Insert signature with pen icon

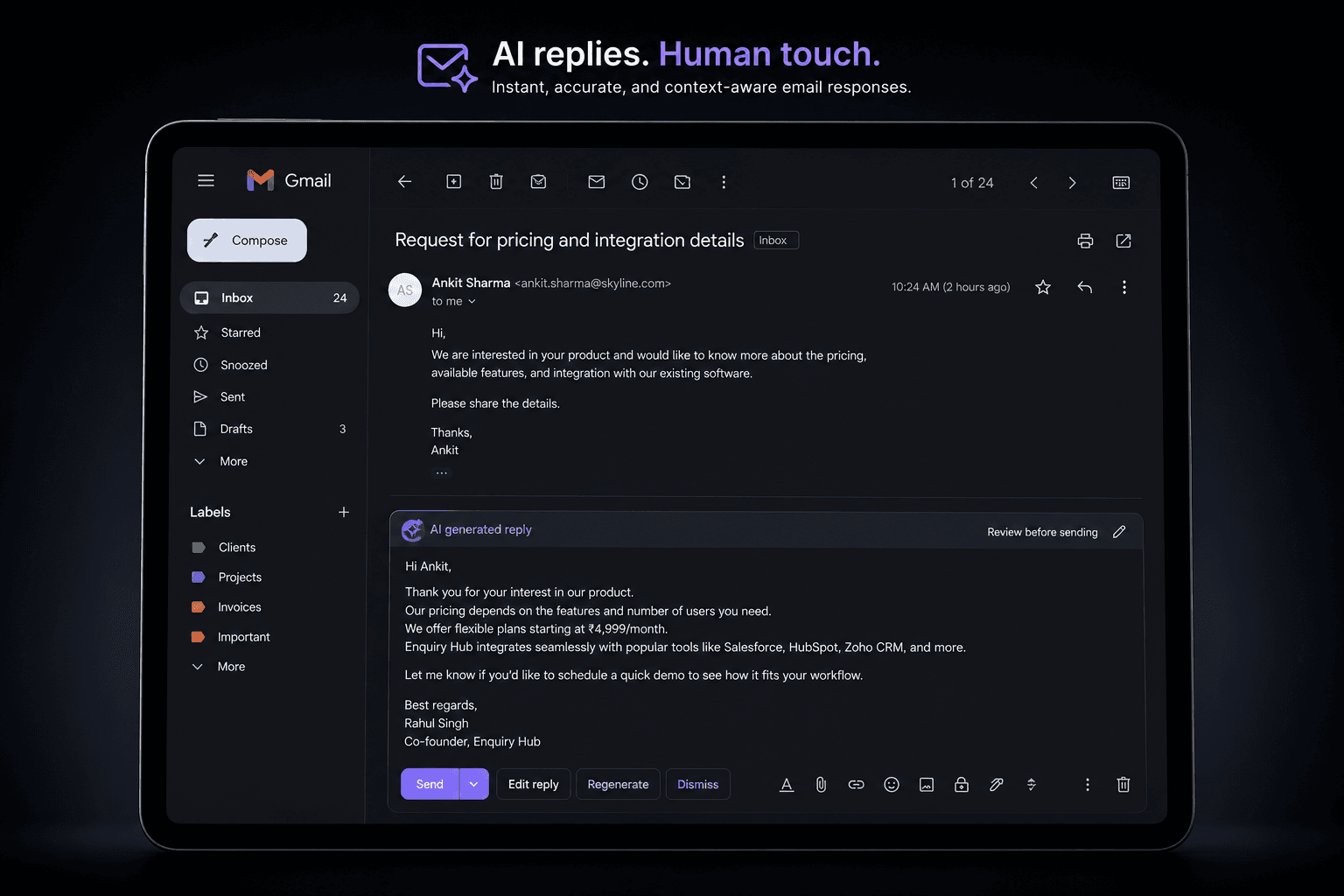(997, 785)
